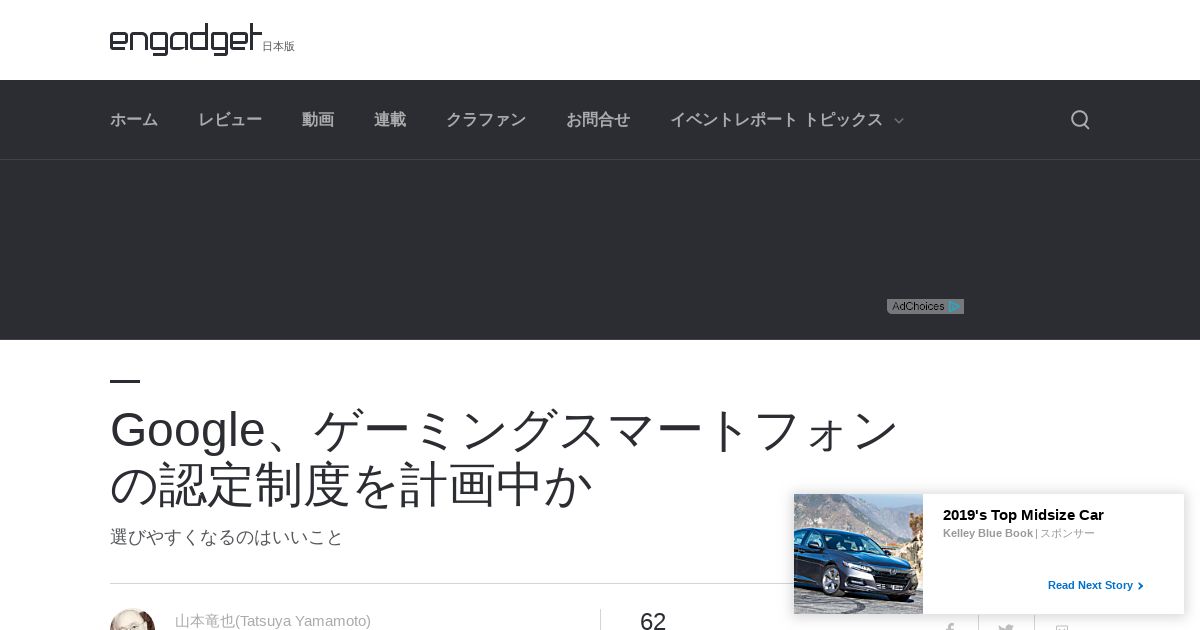1200x630 pixels.
Task: Open the クラファン menu item
Action: (x=486, y=120)
